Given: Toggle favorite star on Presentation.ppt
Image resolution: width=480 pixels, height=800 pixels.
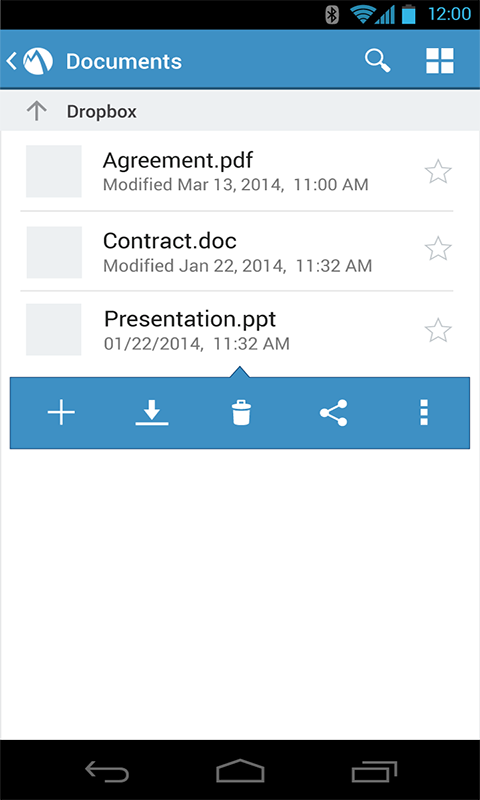Looking at the screenshot, I should coord(438,330).
